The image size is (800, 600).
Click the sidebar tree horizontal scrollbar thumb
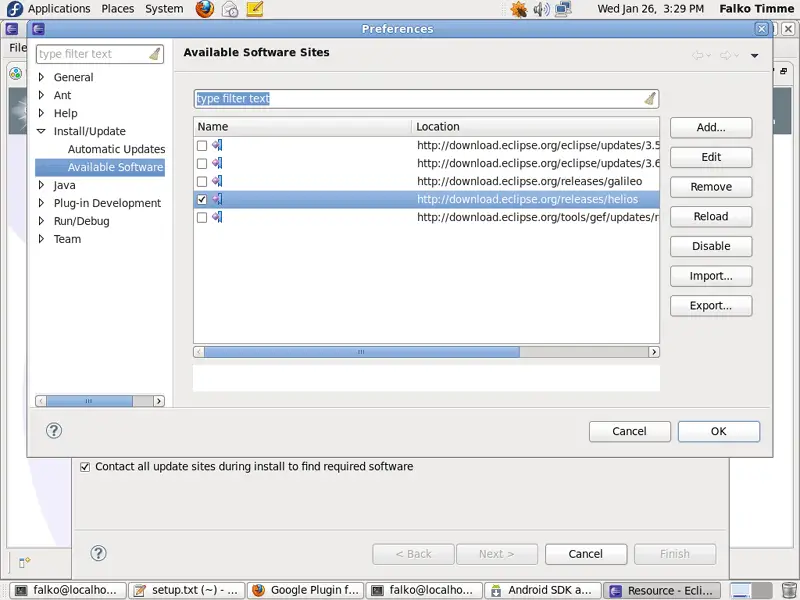[x=89, y=401]
